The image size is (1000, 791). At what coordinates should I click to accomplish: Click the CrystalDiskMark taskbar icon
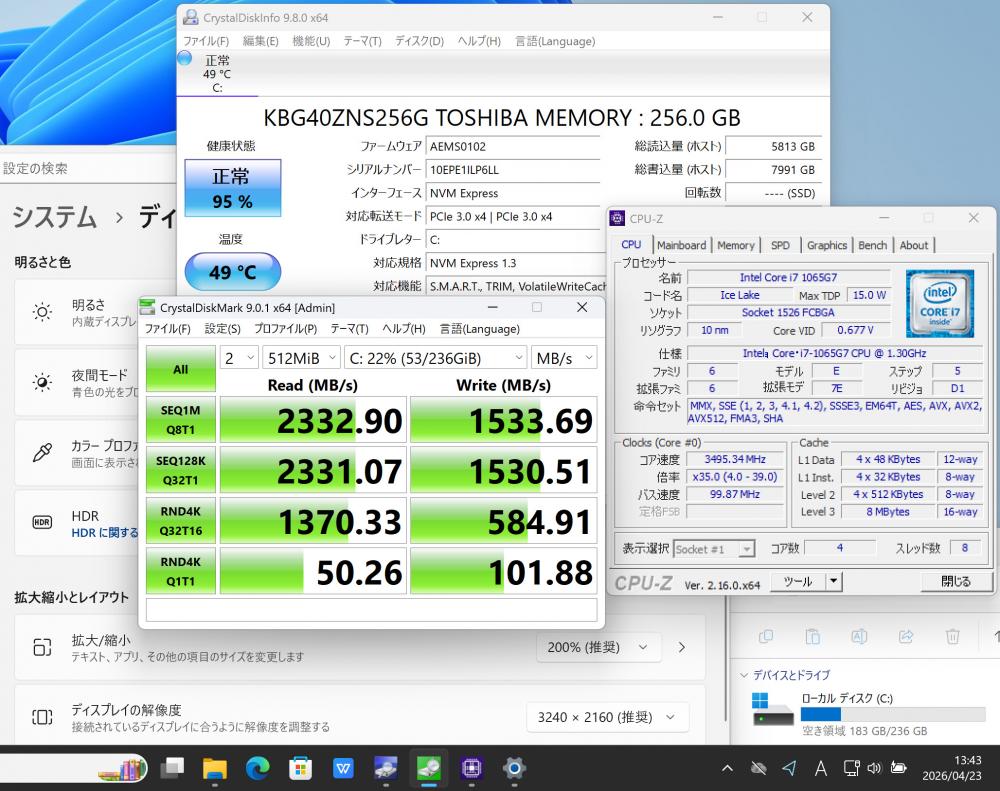pyautogui.click(x=429, y=768)
